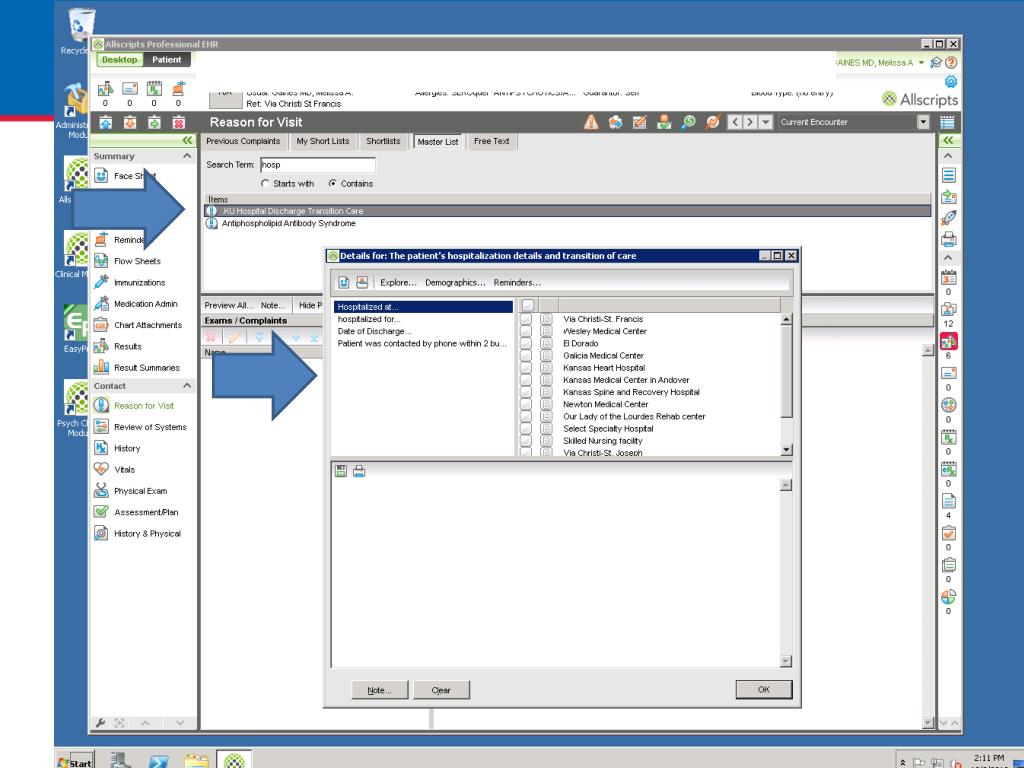Click the green dollar search icon
This screenshot has height=768, width=1024.
[688, 122]
